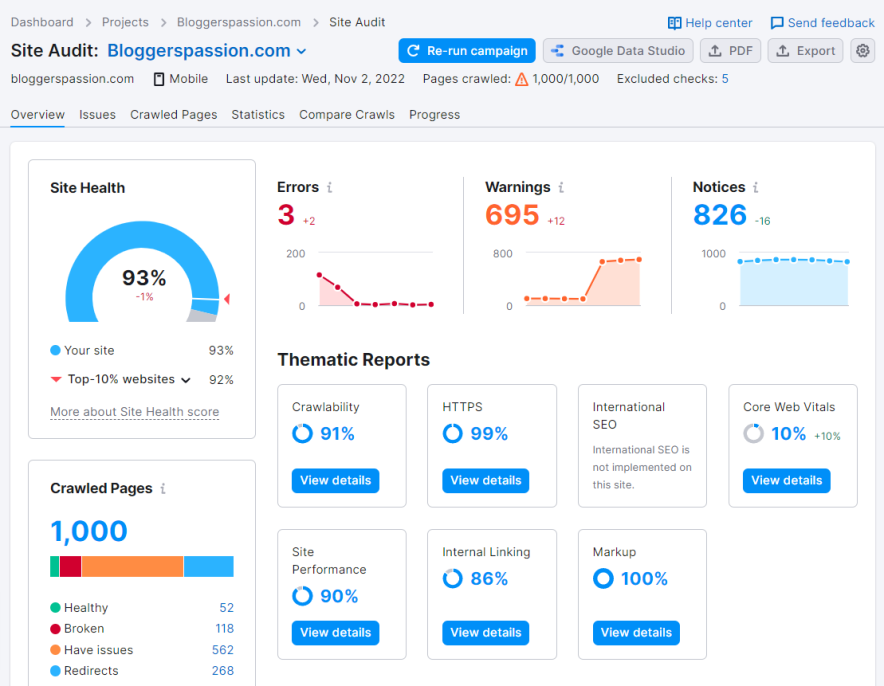Click the Healthy pages count 52

click(x=227, y=608)
